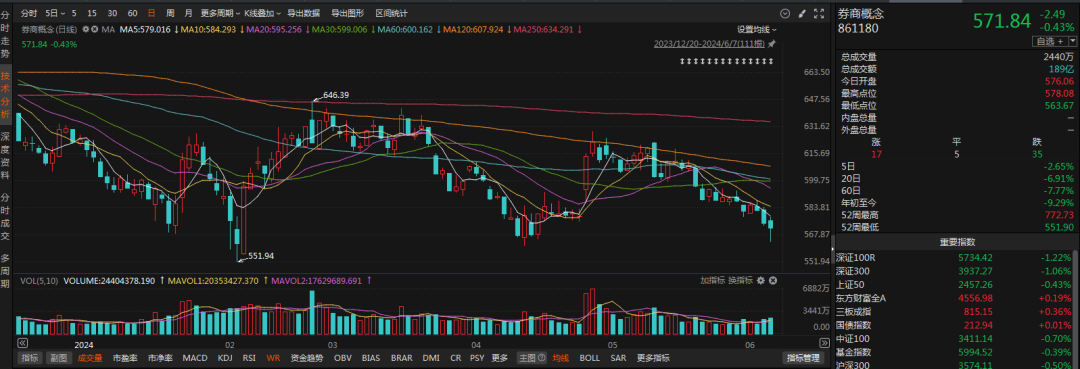The image size is (1080, 369).
Task: Close the VOL sub-chart X icon
Action: pos(773,281)
